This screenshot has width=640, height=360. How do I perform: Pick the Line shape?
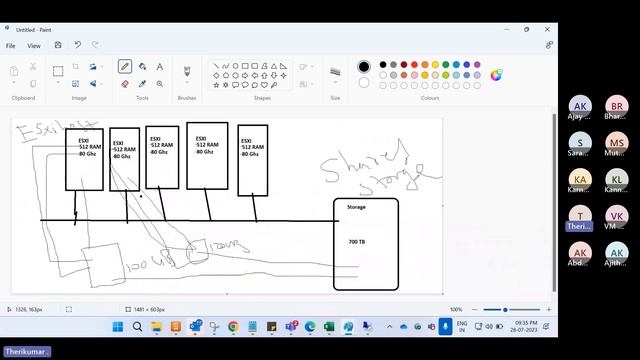click(x=216, y=66)
